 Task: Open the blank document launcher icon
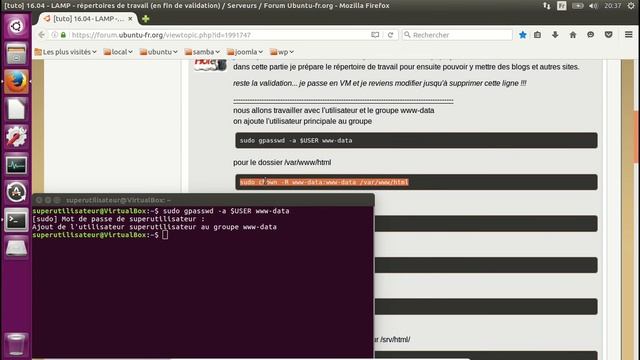coord(16,109)
